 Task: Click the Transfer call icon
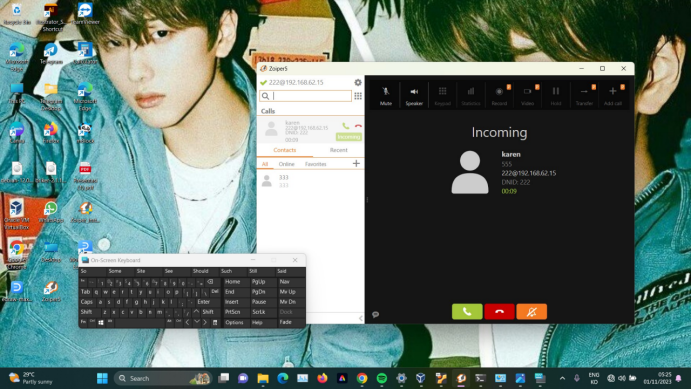584,95
